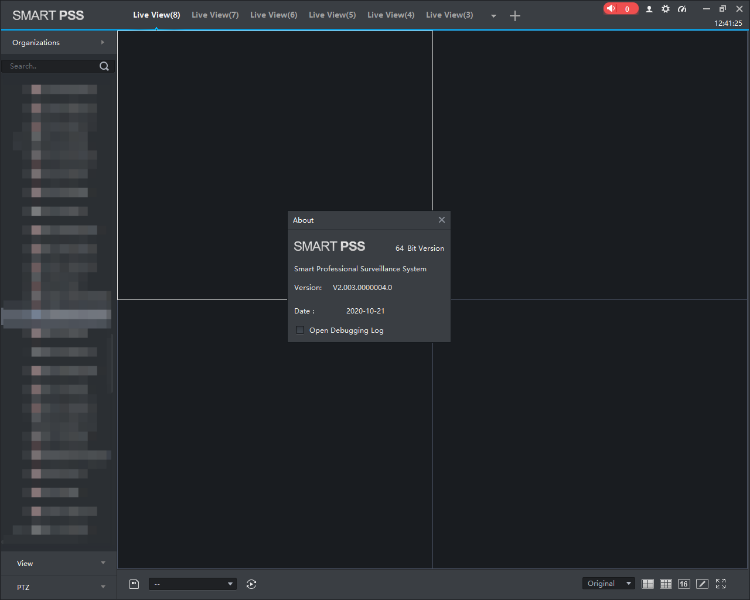750x600 pixels.
Task: Click version text V2.003.0000004.0
Action: (362, 288)
